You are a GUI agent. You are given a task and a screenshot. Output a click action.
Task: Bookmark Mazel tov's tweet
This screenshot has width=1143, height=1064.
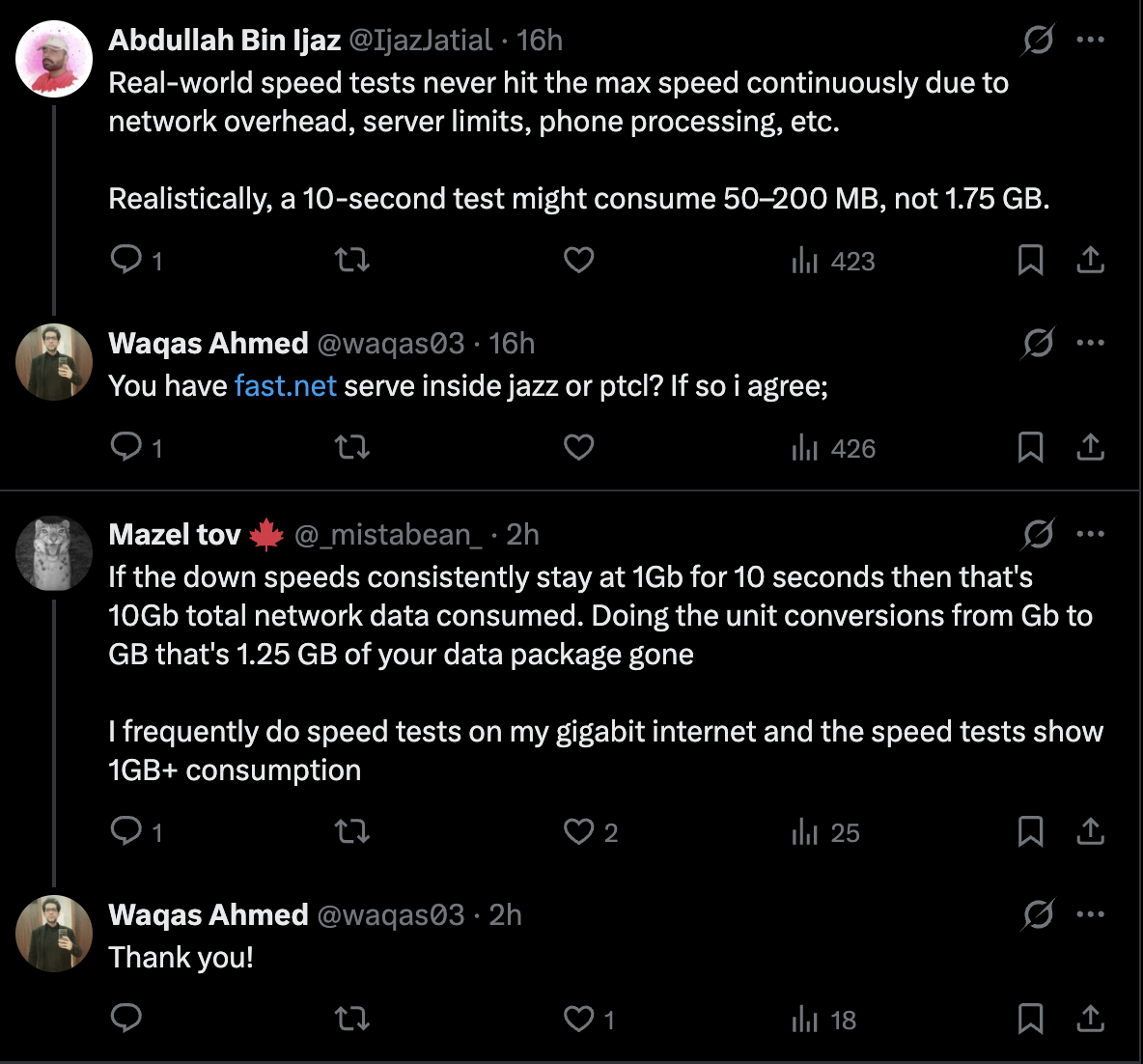[x=1030, y=831]
